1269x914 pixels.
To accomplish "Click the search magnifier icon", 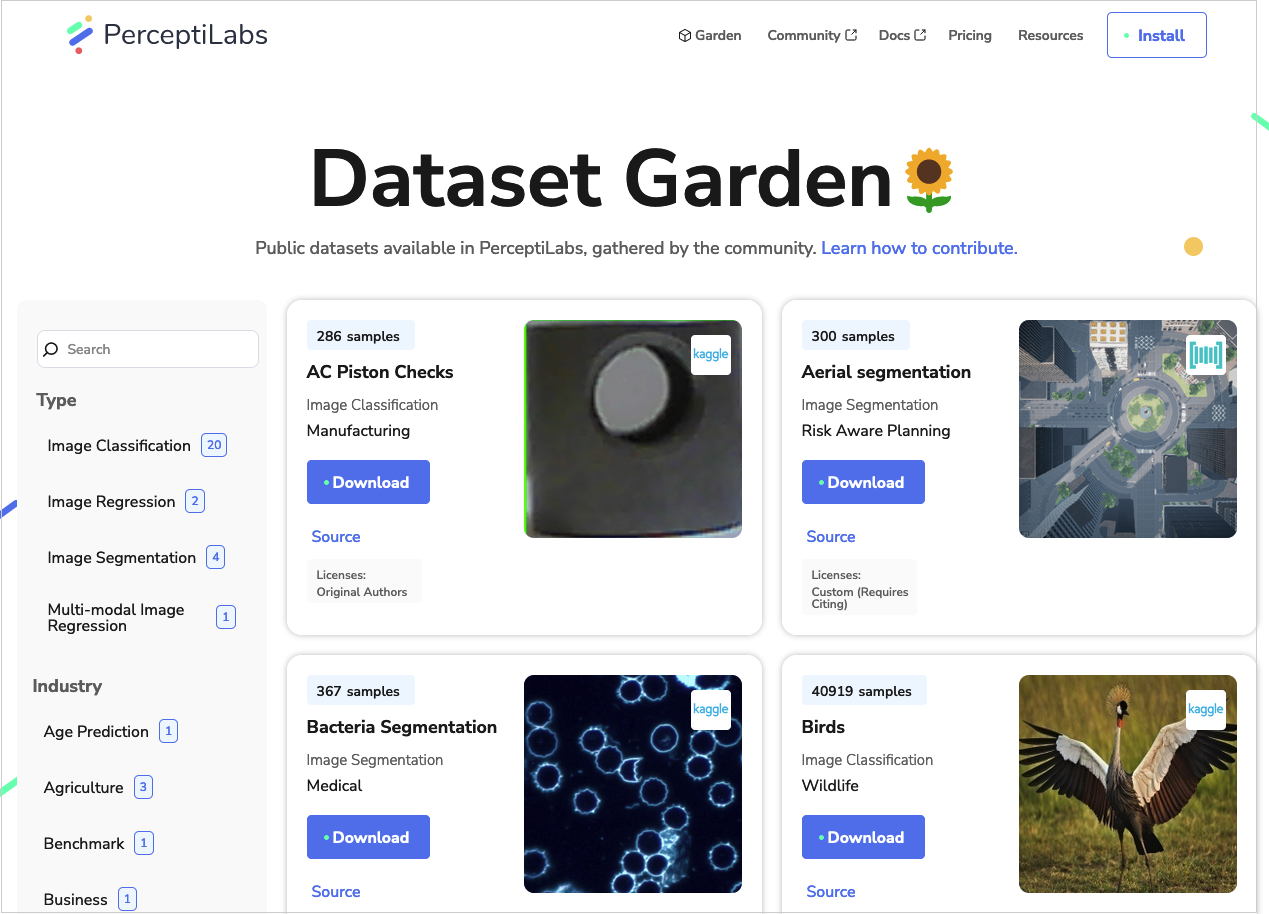I will [x=51, y=349].
